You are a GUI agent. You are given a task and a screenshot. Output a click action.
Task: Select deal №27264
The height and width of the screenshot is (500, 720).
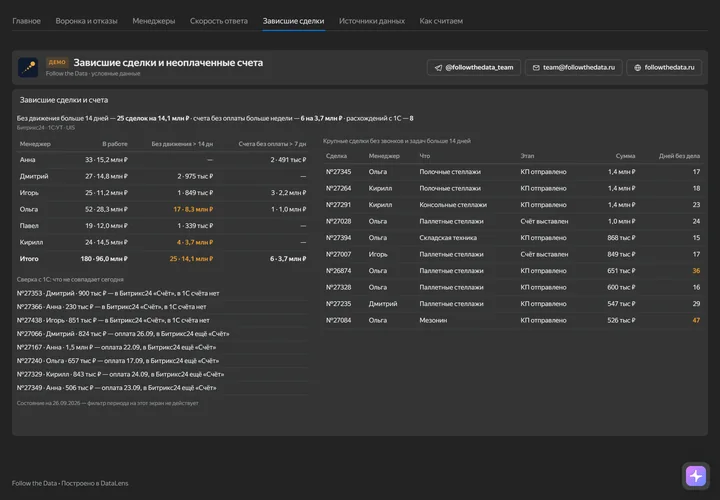(x=338, y=188)
